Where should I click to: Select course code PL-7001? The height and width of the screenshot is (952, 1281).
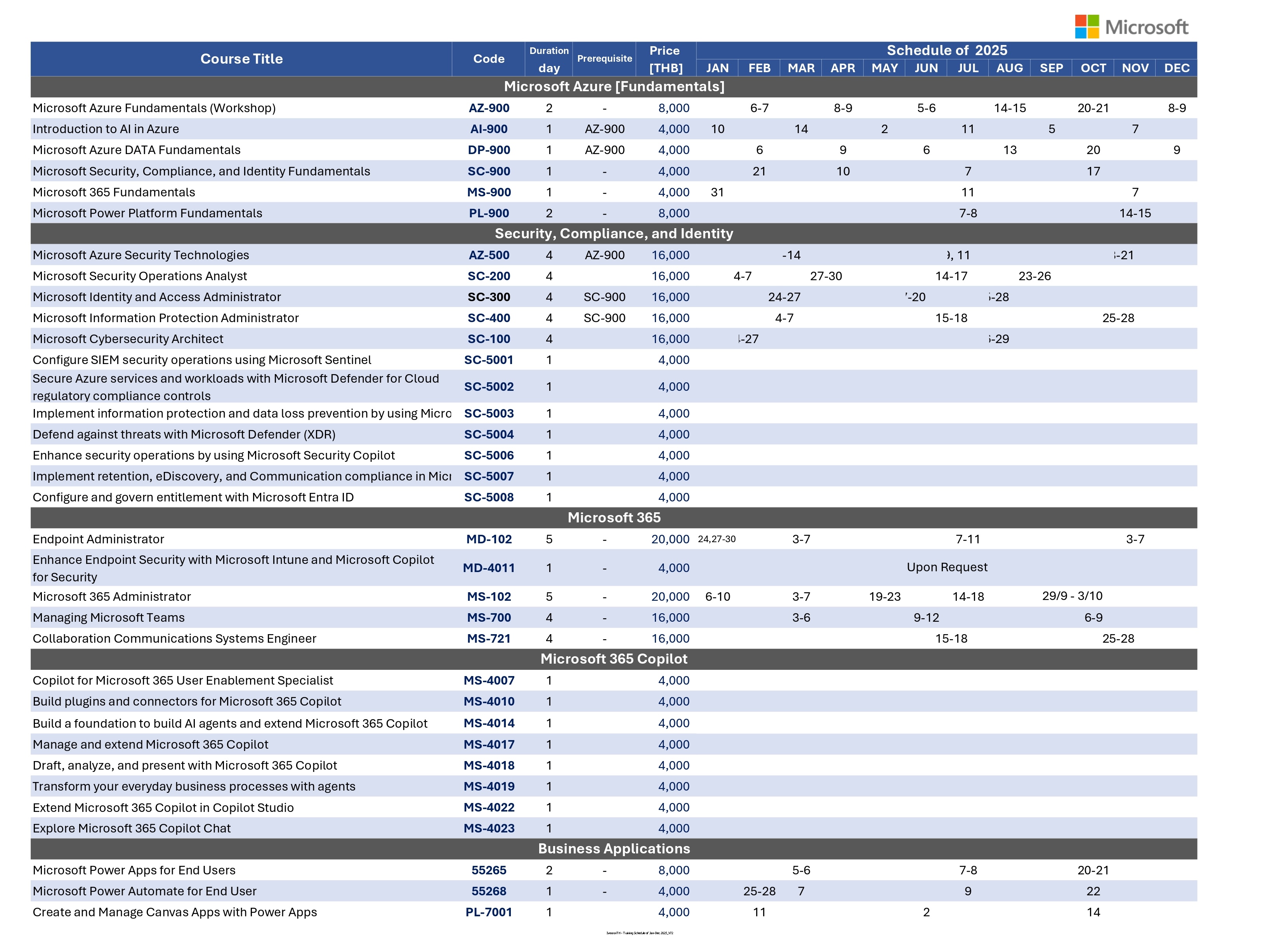(489, 912)
